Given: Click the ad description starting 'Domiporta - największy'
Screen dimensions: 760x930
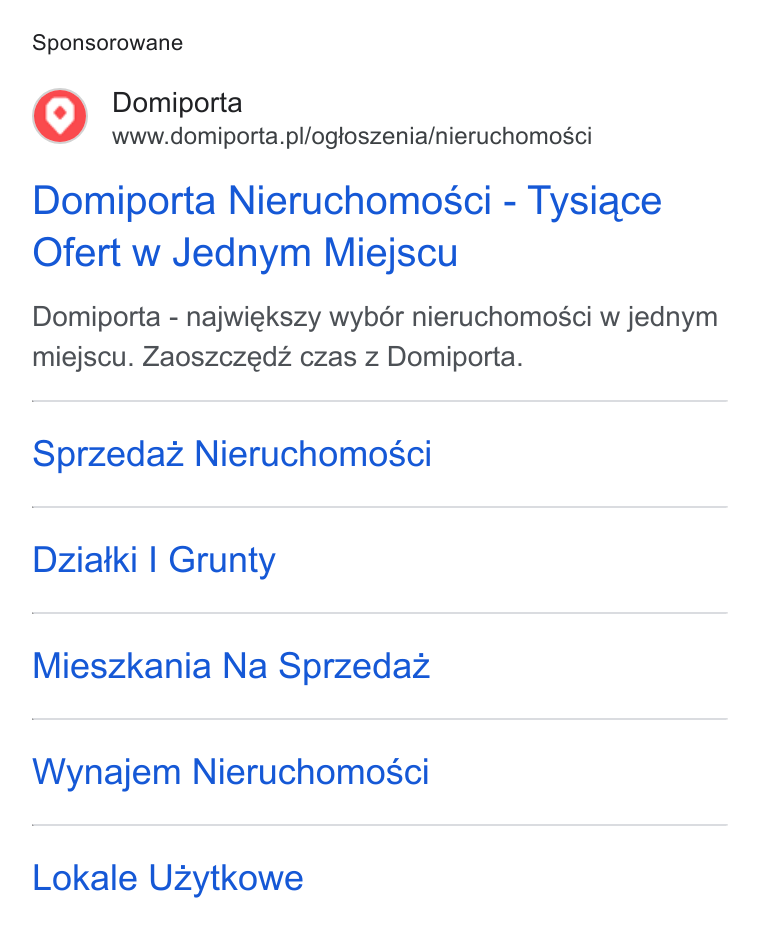Looking at the screenshot, I should (375, 337).
